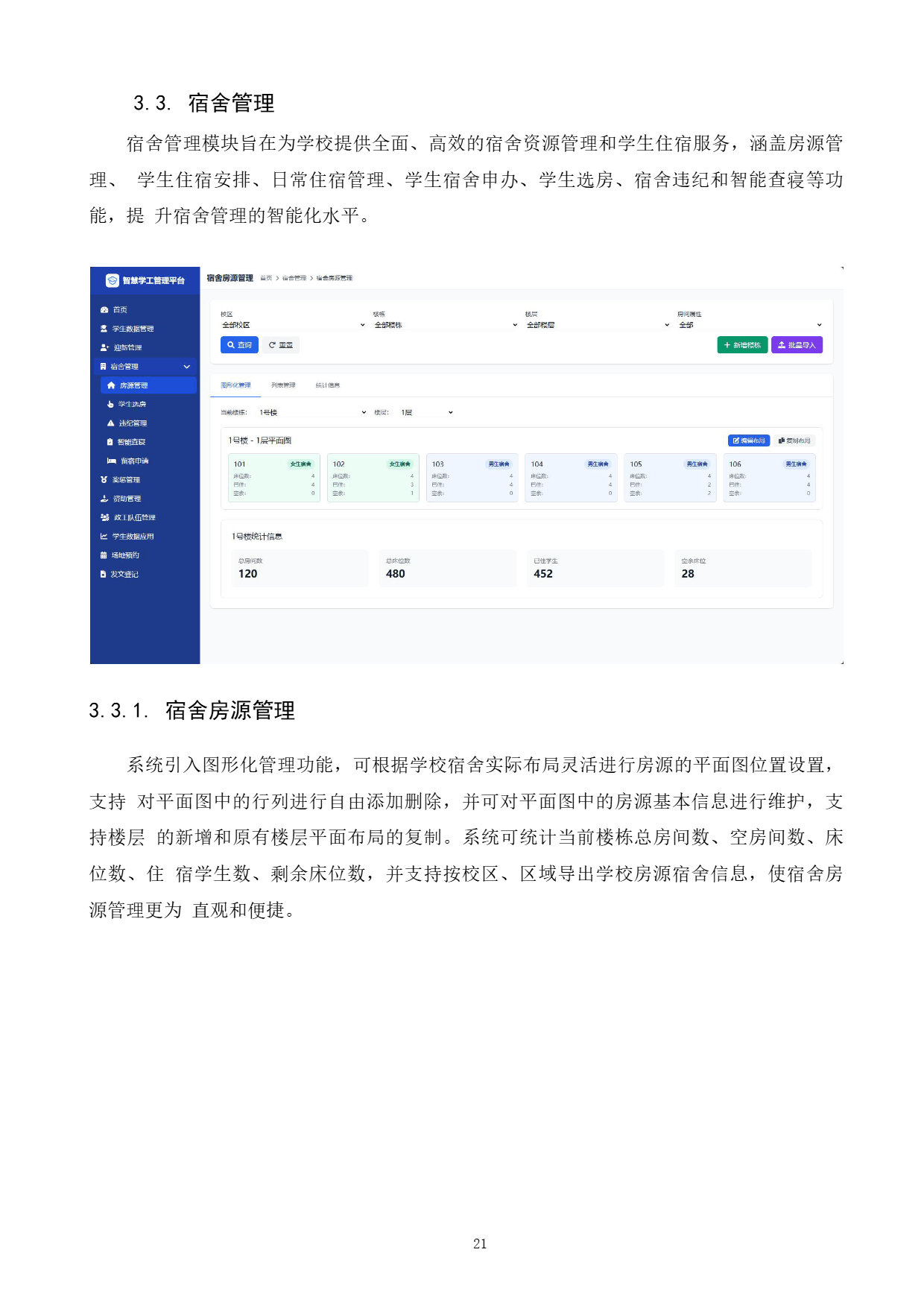Select room 104 card
The image size is (924, 1308).
pos(572,478)
